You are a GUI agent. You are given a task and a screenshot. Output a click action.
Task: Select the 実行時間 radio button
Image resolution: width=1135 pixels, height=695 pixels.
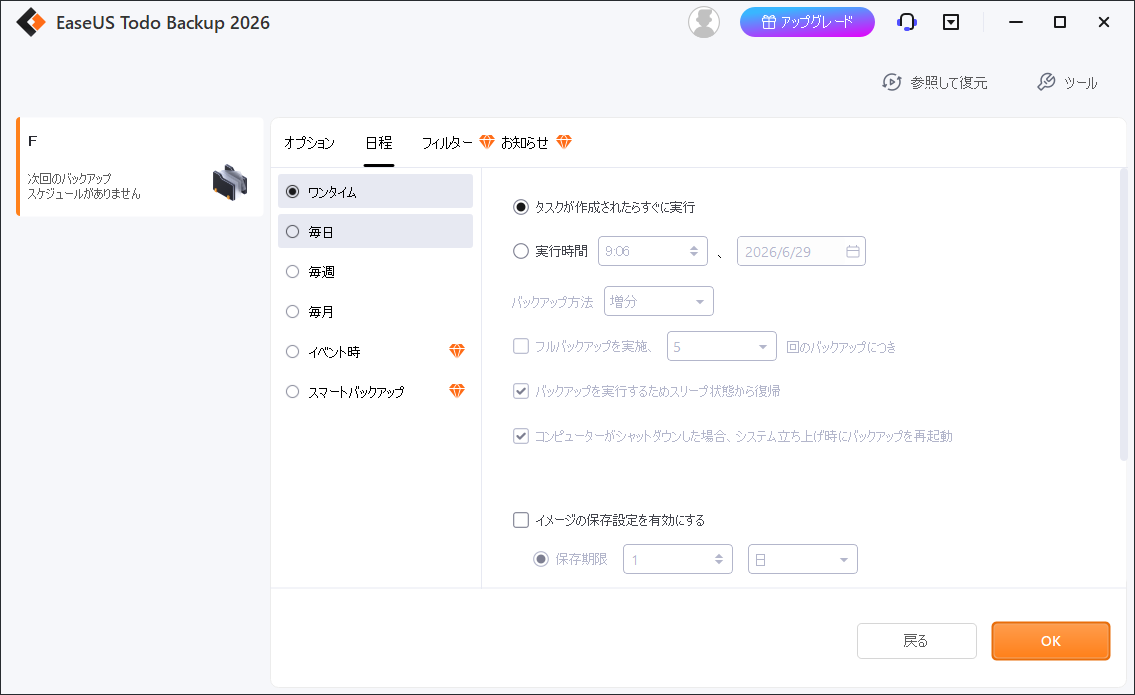520,251
